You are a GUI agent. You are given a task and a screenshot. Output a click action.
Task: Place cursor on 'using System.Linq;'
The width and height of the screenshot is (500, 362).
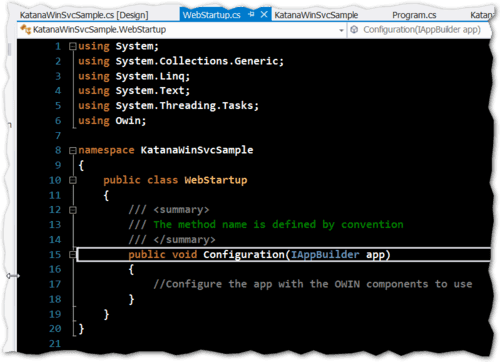click(134, 76)
